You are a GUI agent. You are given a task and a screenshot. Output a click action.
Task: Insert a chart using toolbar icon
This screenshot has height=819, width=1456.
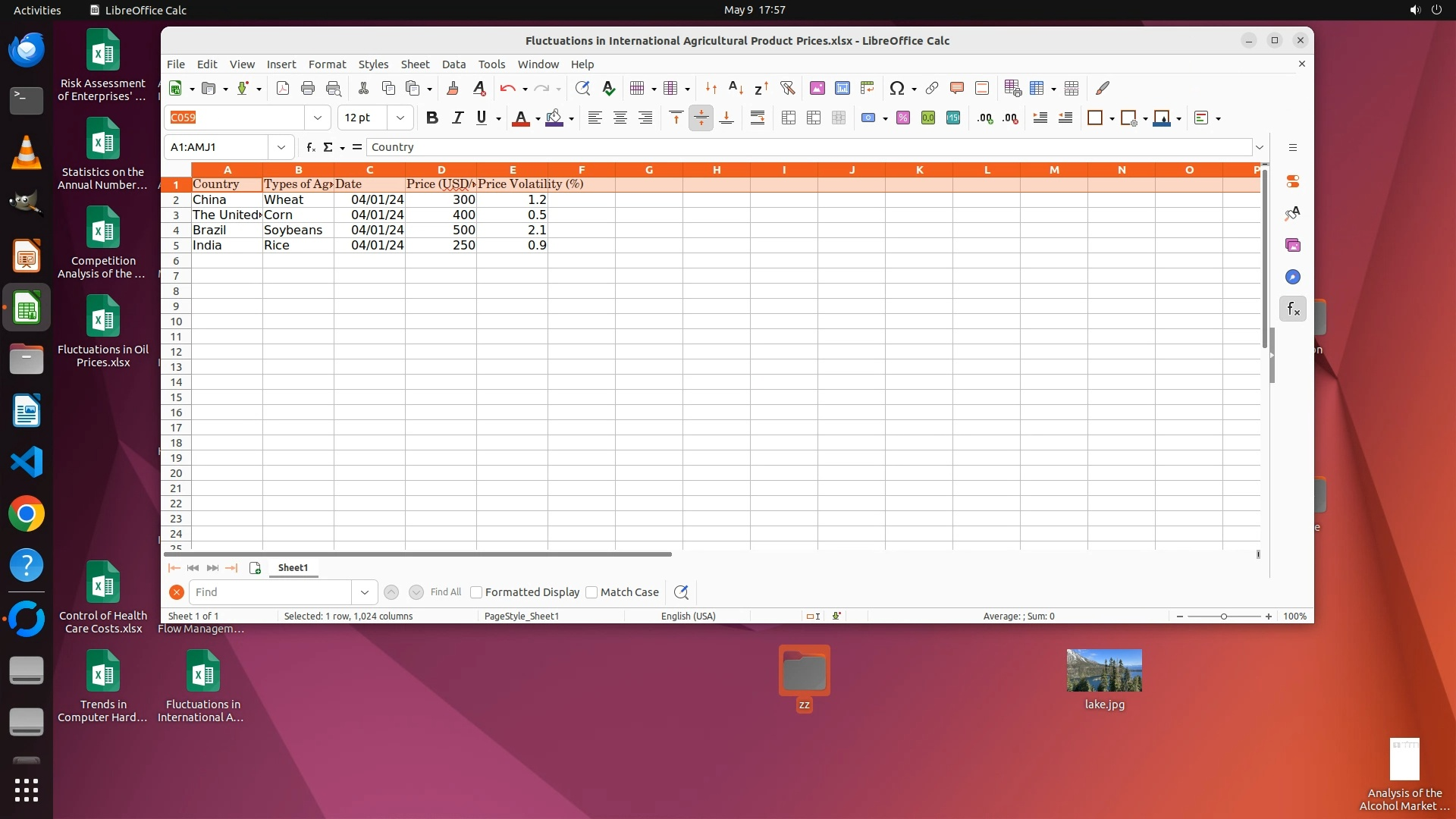842,89
